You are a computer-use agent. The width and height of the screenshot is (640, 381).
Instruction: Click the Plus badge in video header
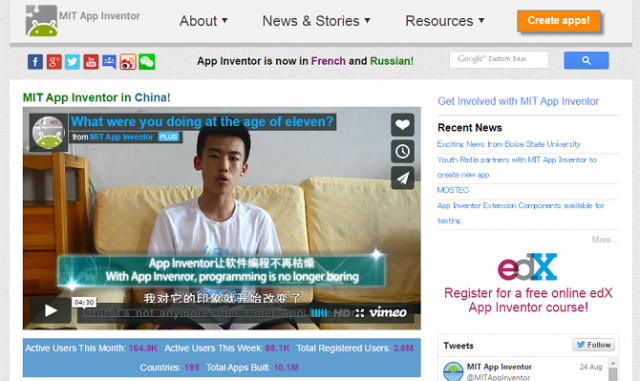pyautogui.click(x=169, y=137)
